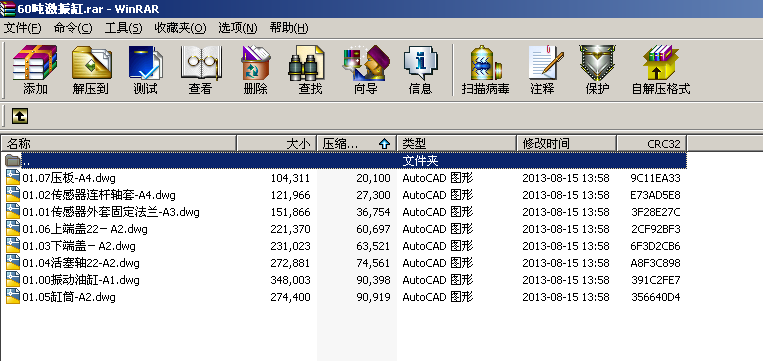Click size value 348,003
The height and width of the screenshot is (361, 763).
click(291, 280)
